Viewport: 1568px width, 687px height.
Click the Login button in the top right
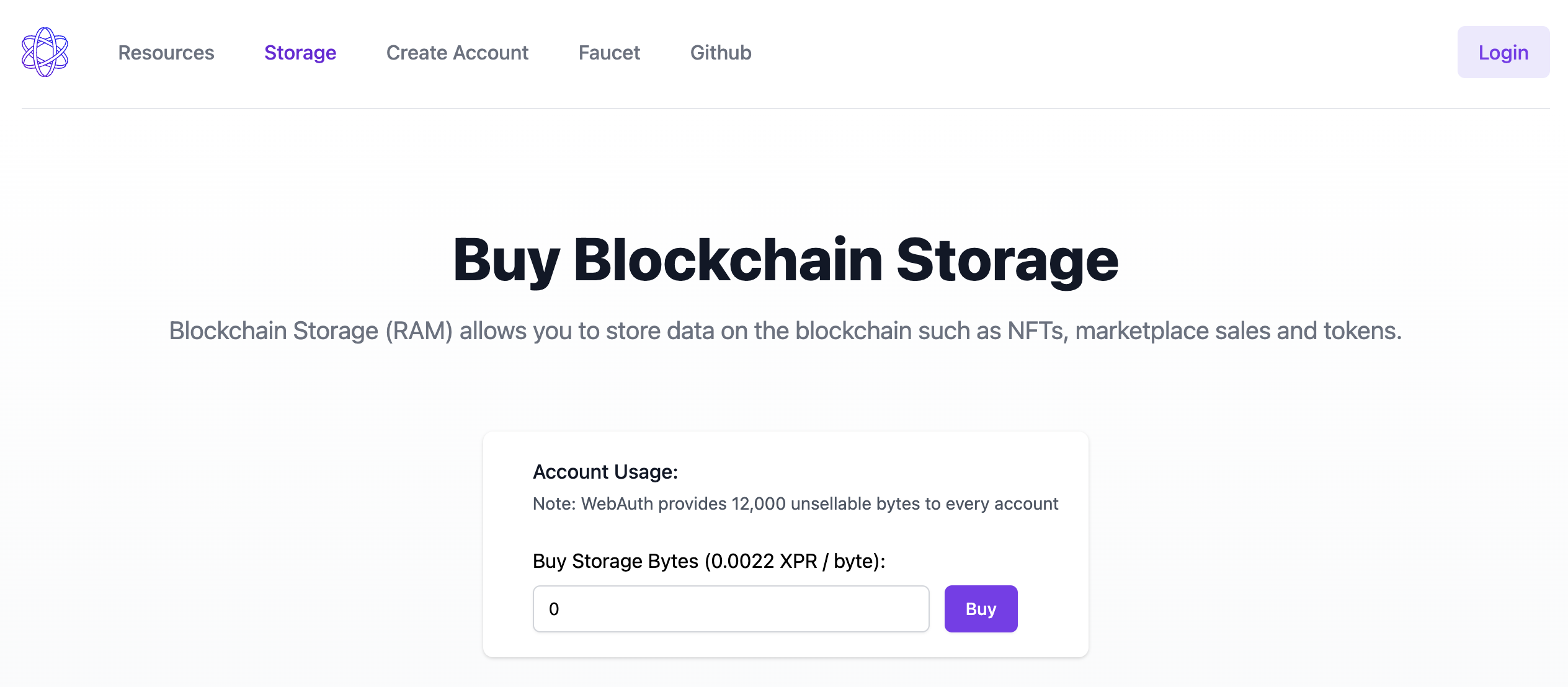[x=1503, y=52]
